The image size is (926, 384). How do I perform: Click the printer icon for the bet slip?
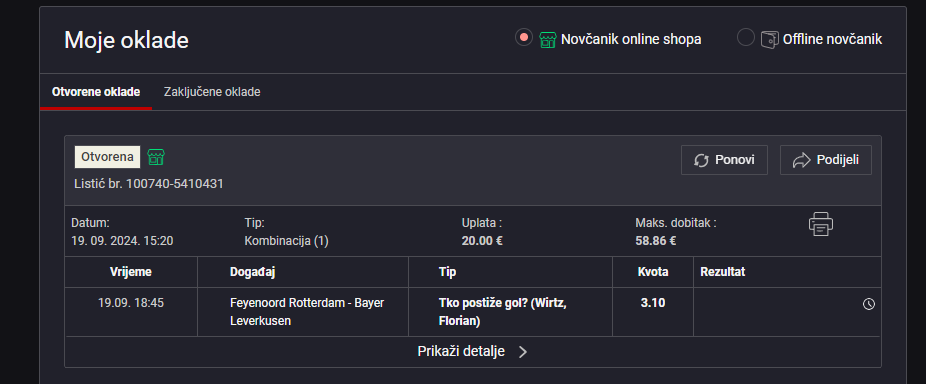(x=820, y=224)
